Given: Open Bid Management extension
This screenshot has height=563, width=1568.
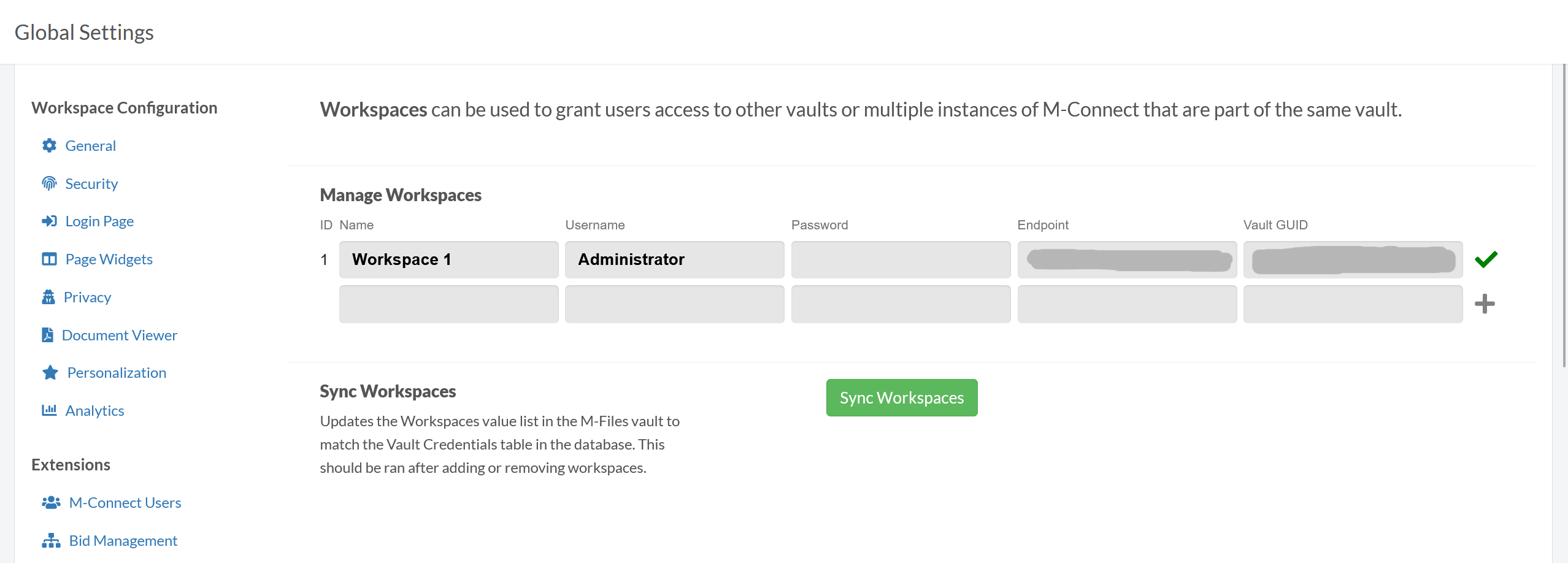Looking at the screenshot, I should [x=123, y=541].
